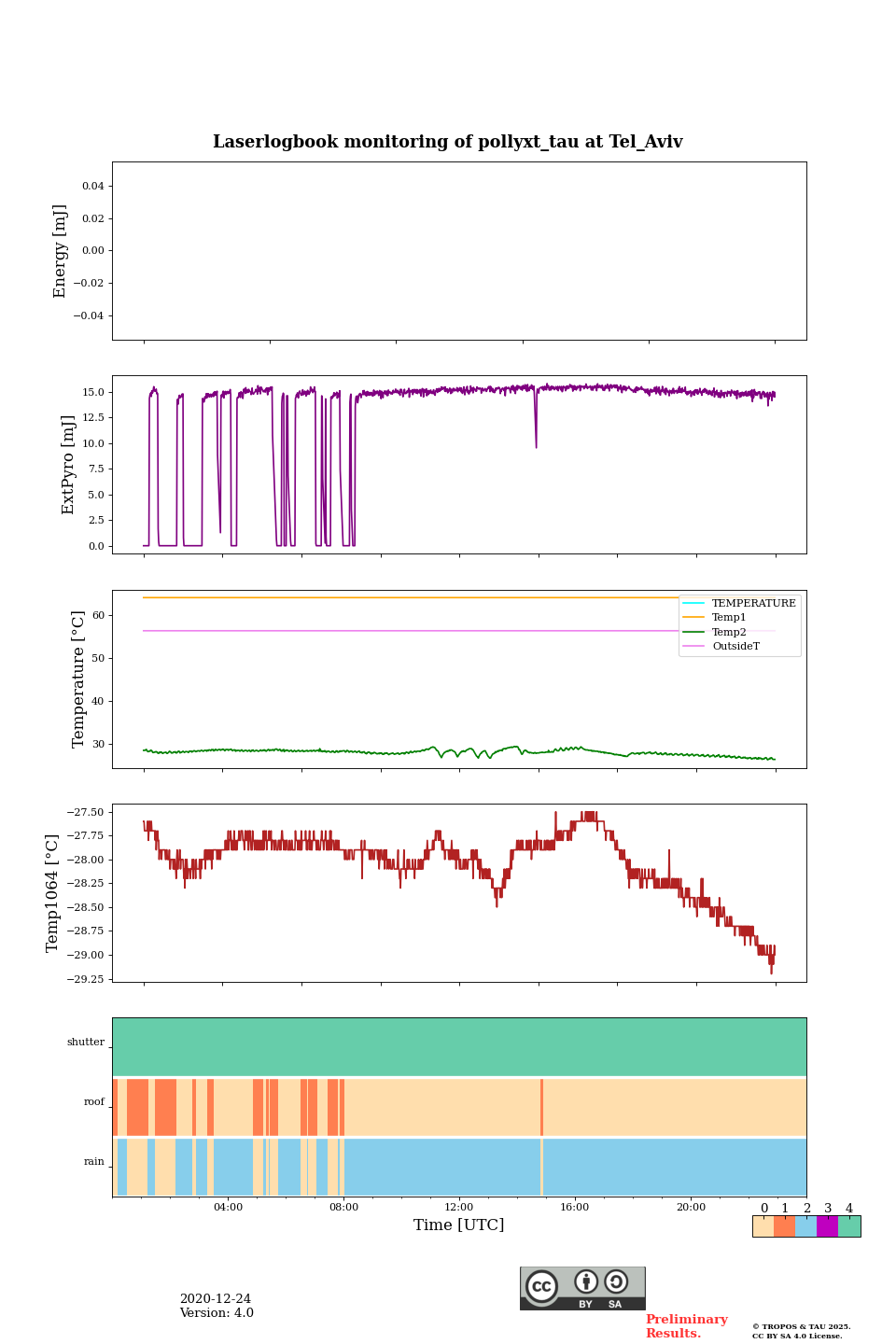Click the CC BY SA 4.0 License text
The image size is (896, 1344).
pyautogui.click(x=797, y=1336)
